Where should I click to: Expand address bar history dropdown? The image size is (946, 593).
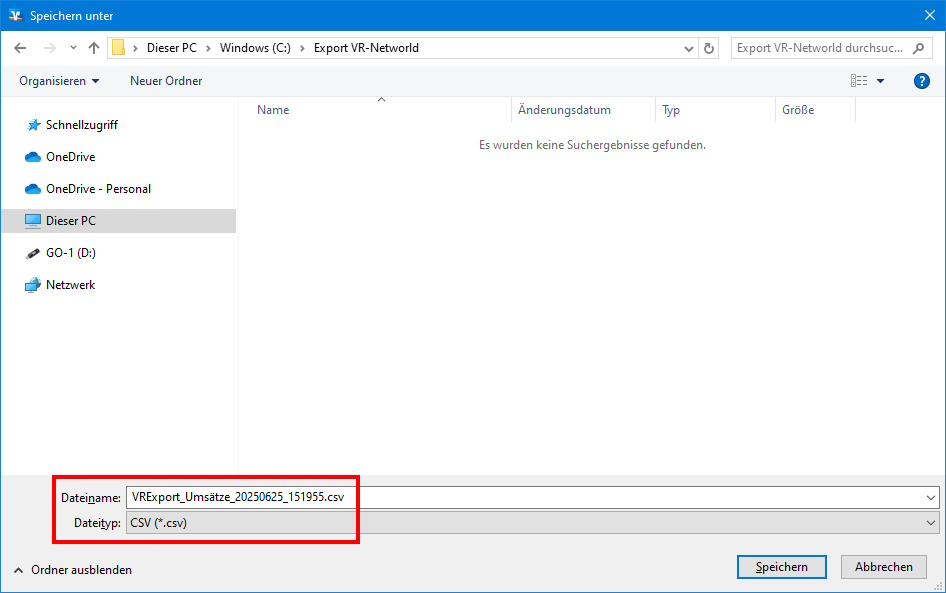coord(688,49)
